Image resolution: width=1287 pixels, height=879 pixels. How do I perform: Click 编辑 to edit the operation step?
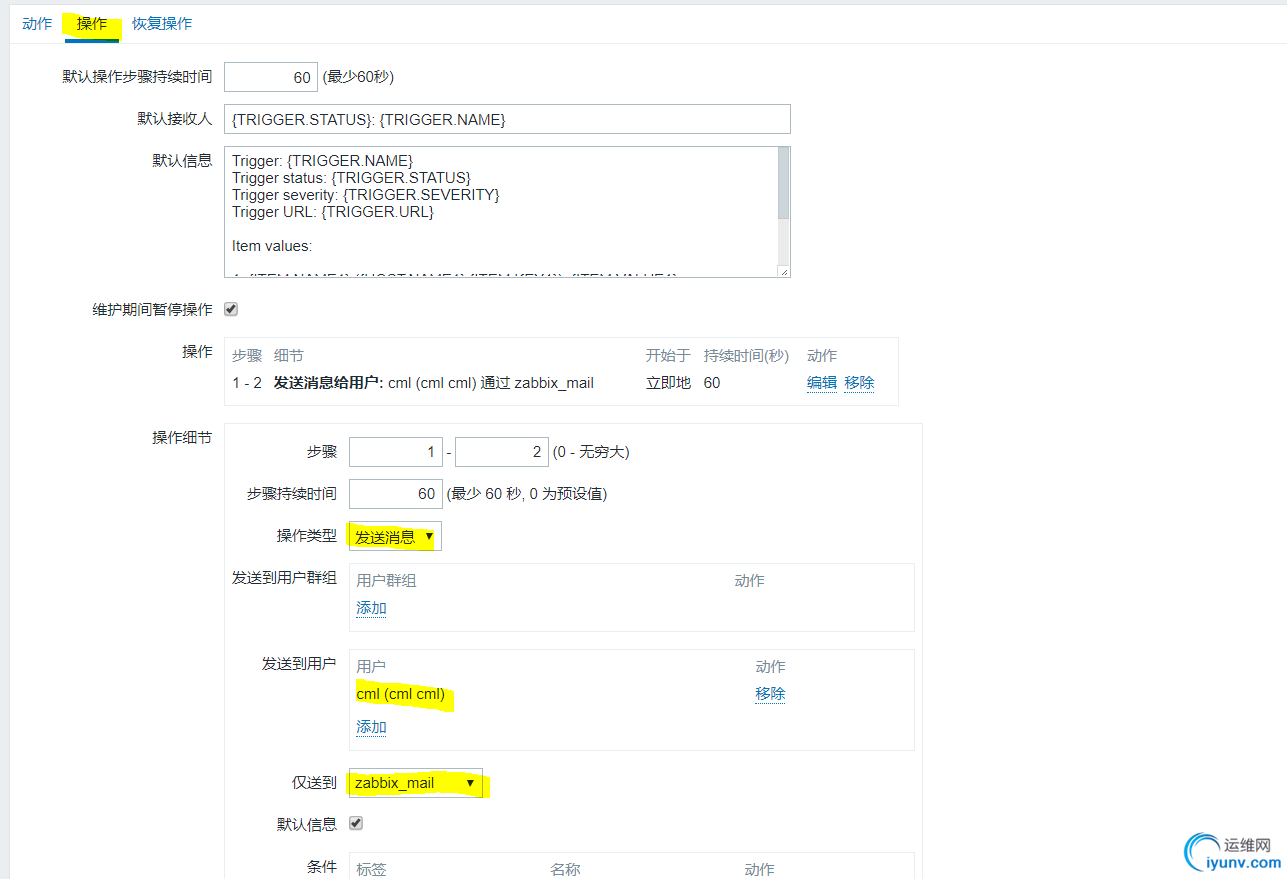[x=821, y=382]
